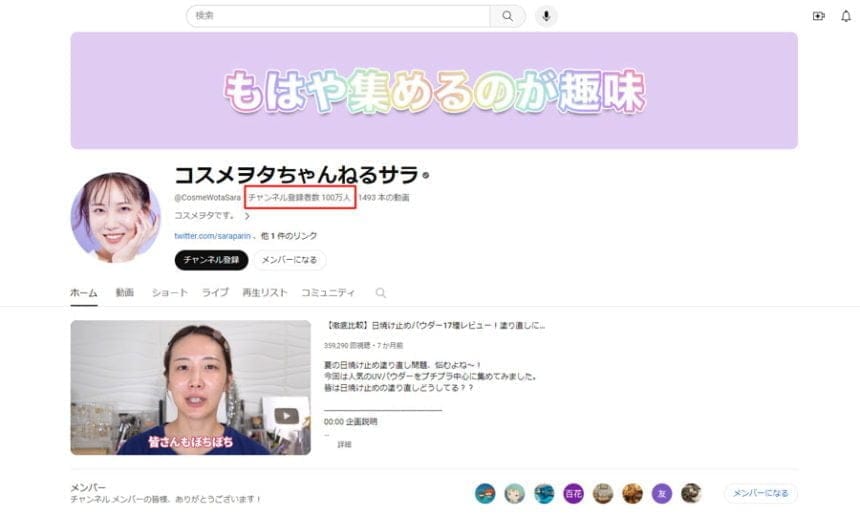This screenshot has height=516, width=860.
Task: Open the twitter.com/saraparin link
Action: click(x=212, y=236)
